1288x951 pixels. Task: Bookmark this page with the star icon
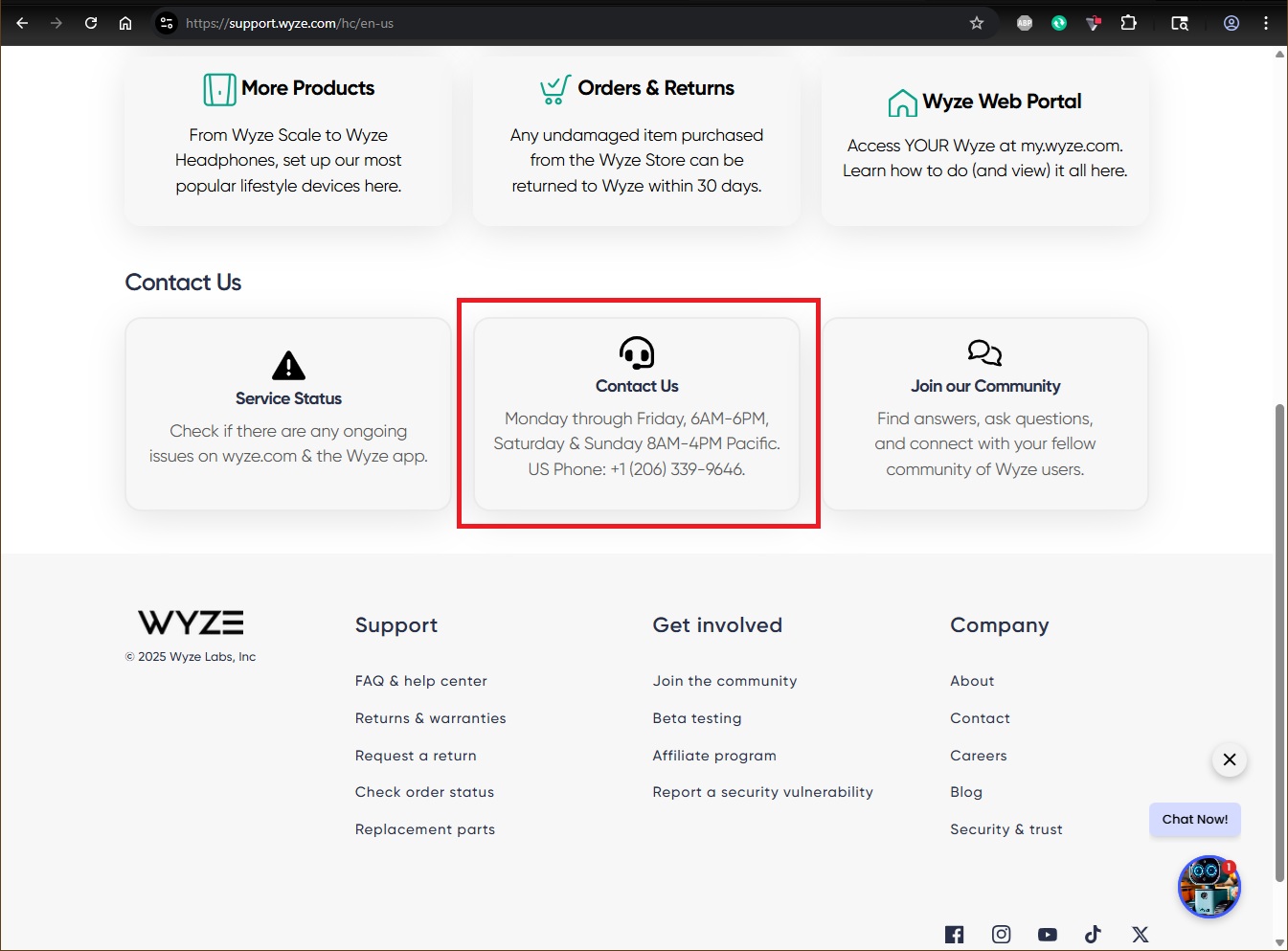tap(977, 23)
